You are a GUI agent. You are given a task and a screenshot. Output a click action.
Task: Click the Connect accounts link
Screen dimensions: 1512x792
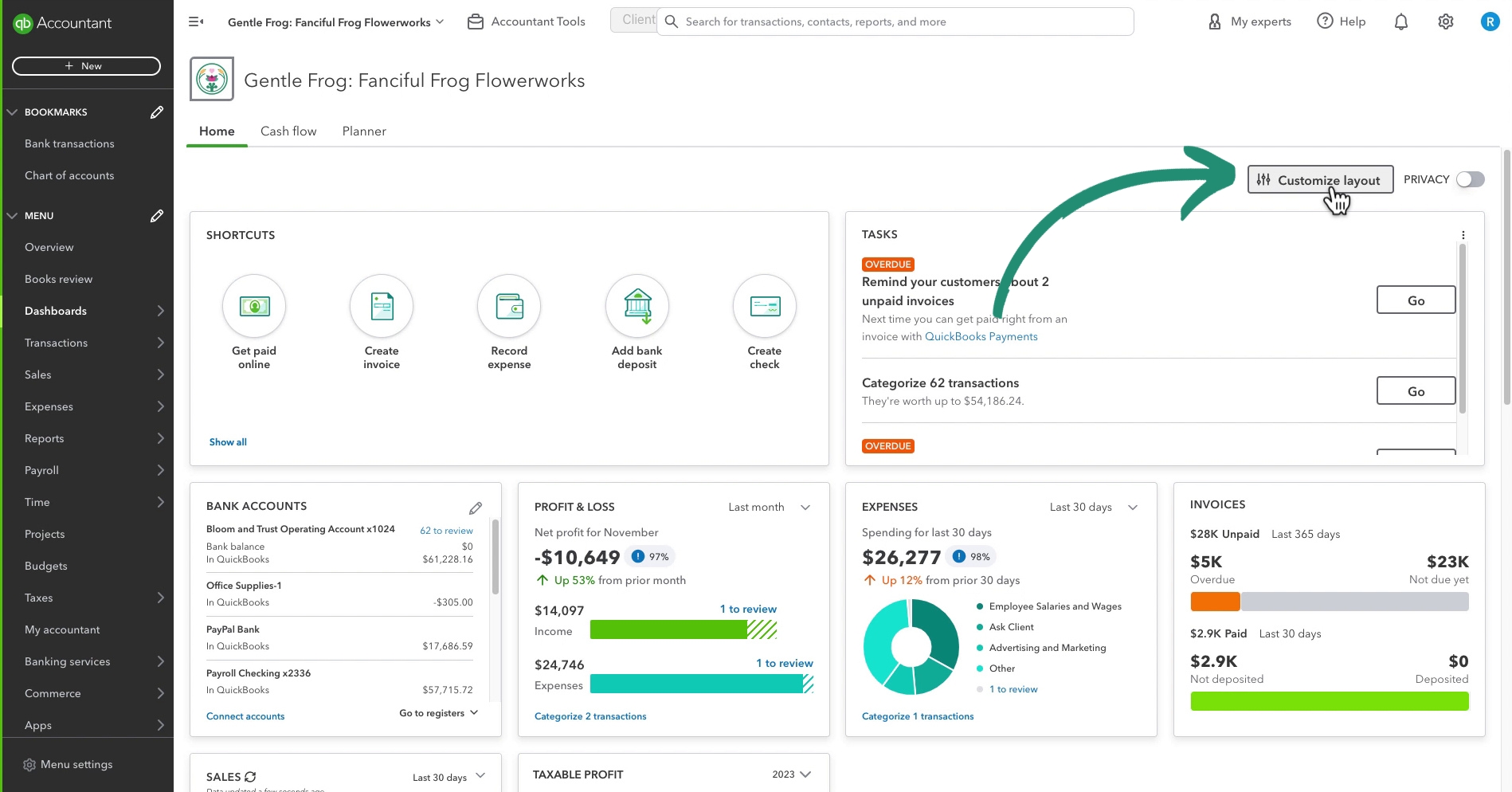point(245,716)
